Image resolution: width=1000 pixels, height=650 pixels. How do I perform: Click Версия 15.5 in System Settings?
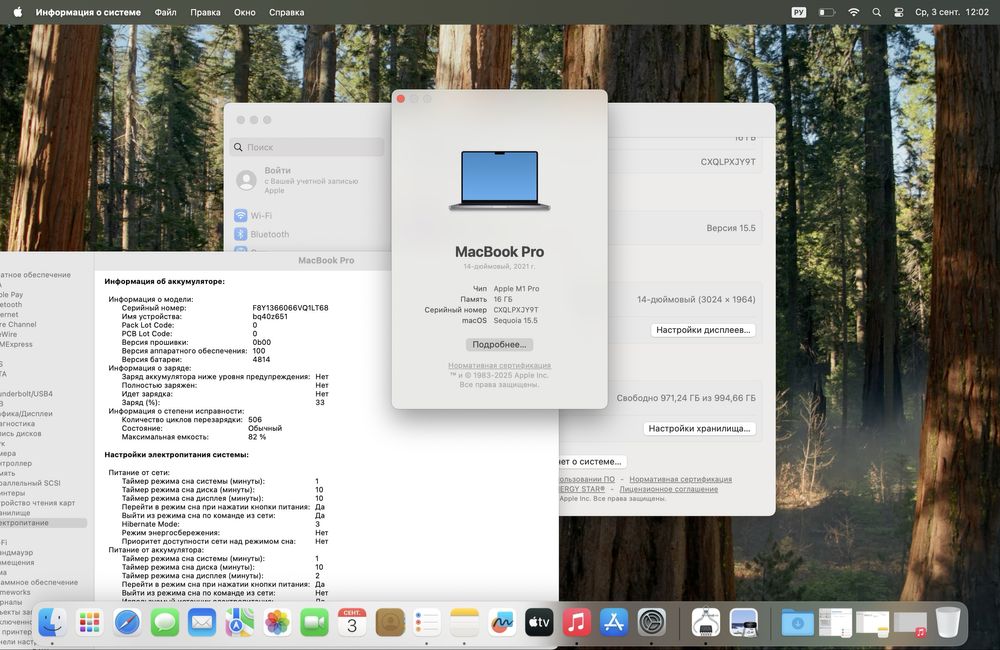(x=731, y=228)
